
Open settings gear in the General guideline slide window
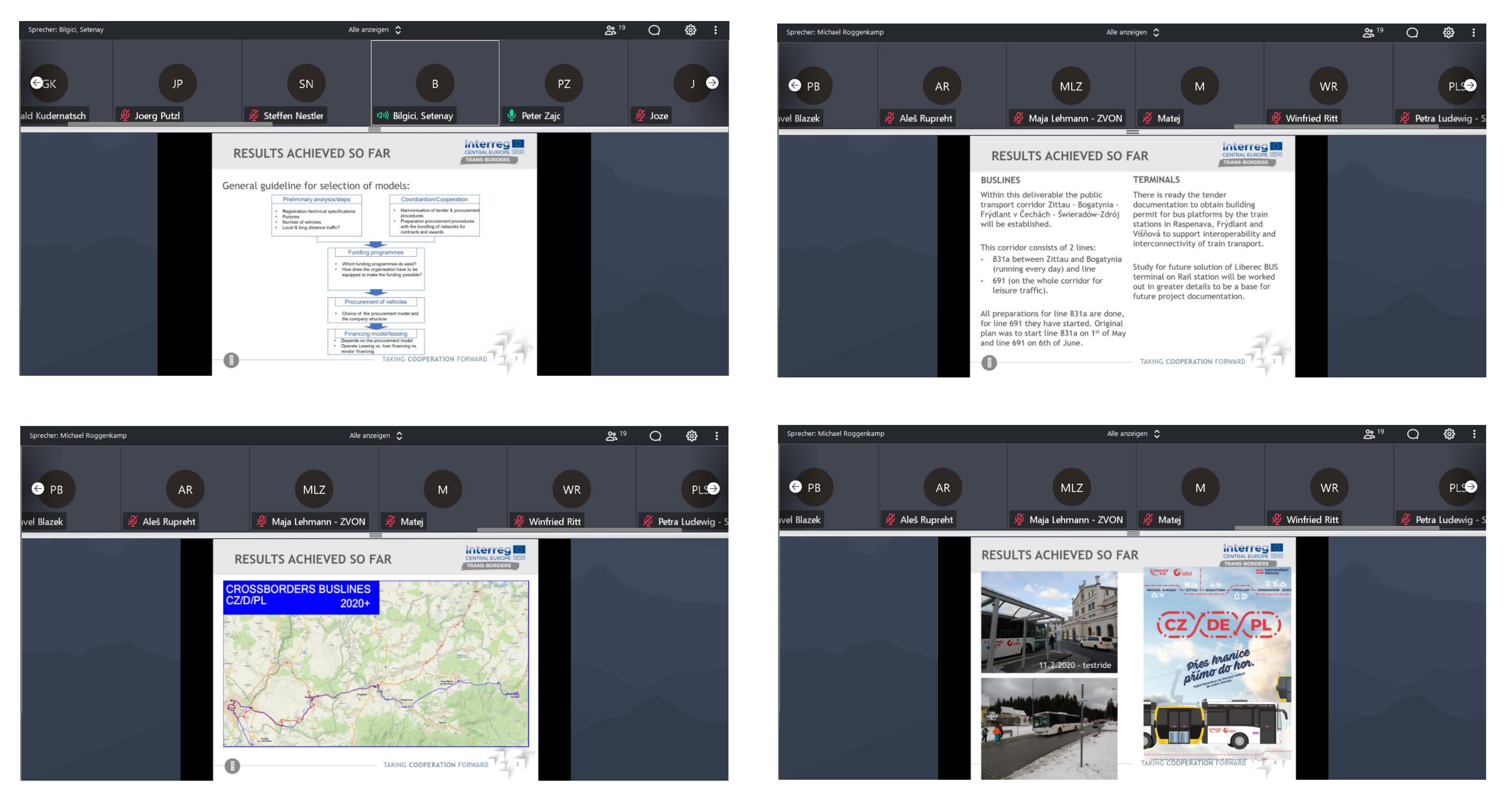[x=690, y=30]
